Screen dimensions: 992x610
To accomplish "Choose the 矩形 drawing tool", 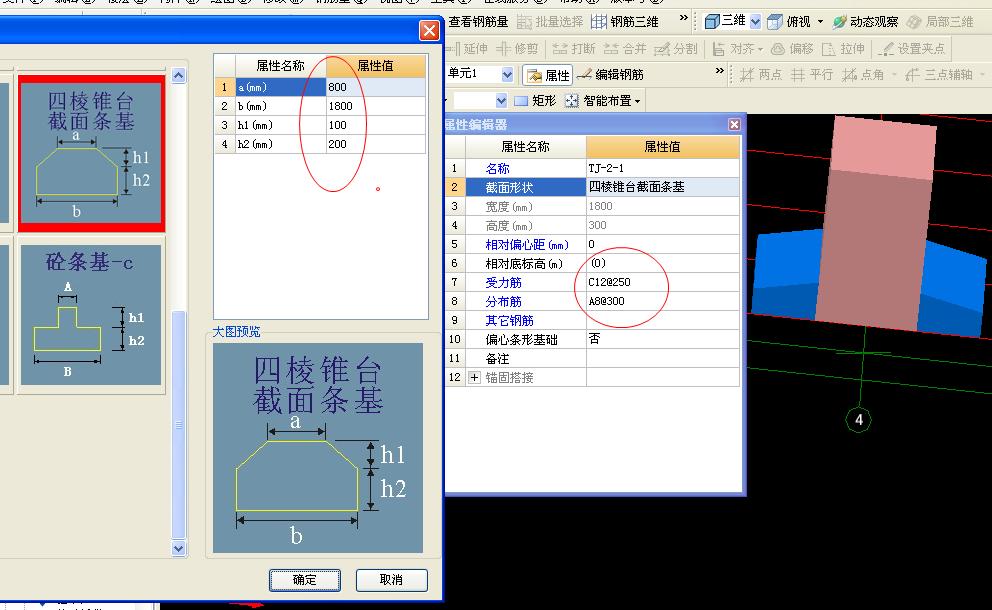I will point(535,101).
